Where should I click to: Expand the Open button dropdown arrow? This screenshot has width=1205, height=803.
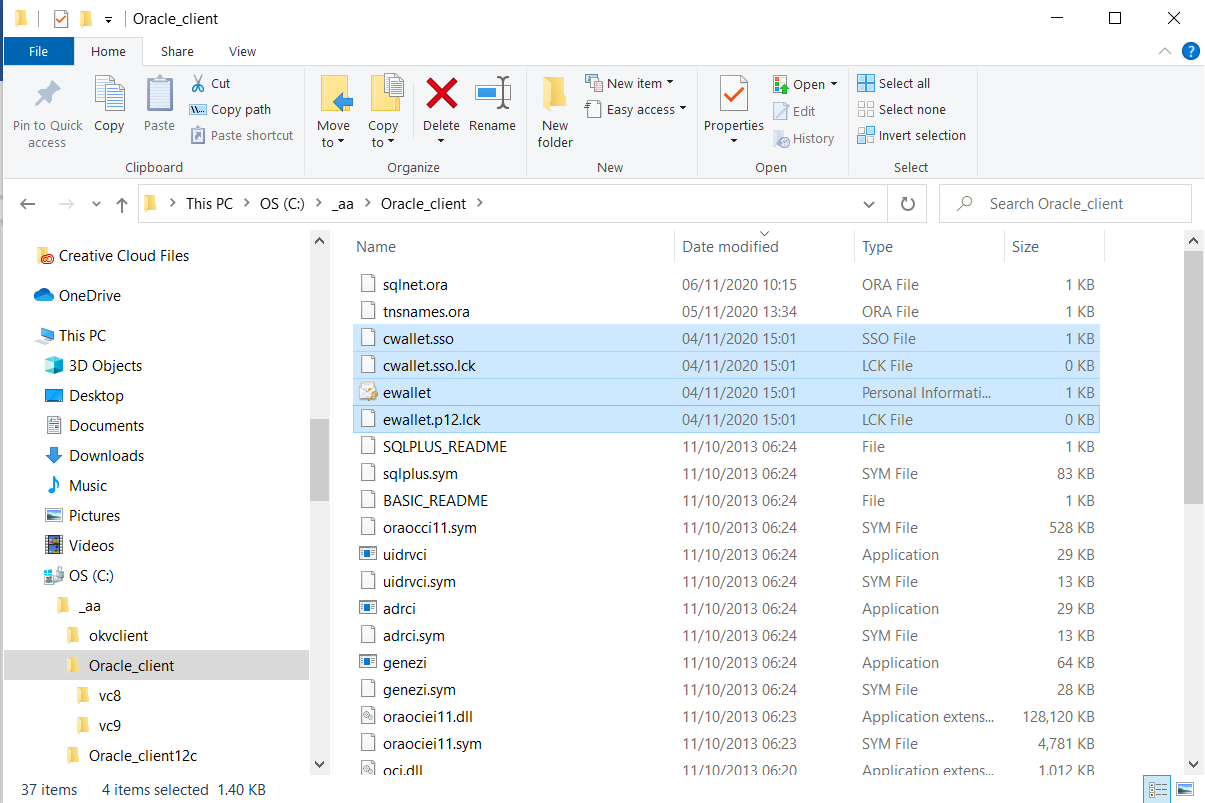point(834,84)
